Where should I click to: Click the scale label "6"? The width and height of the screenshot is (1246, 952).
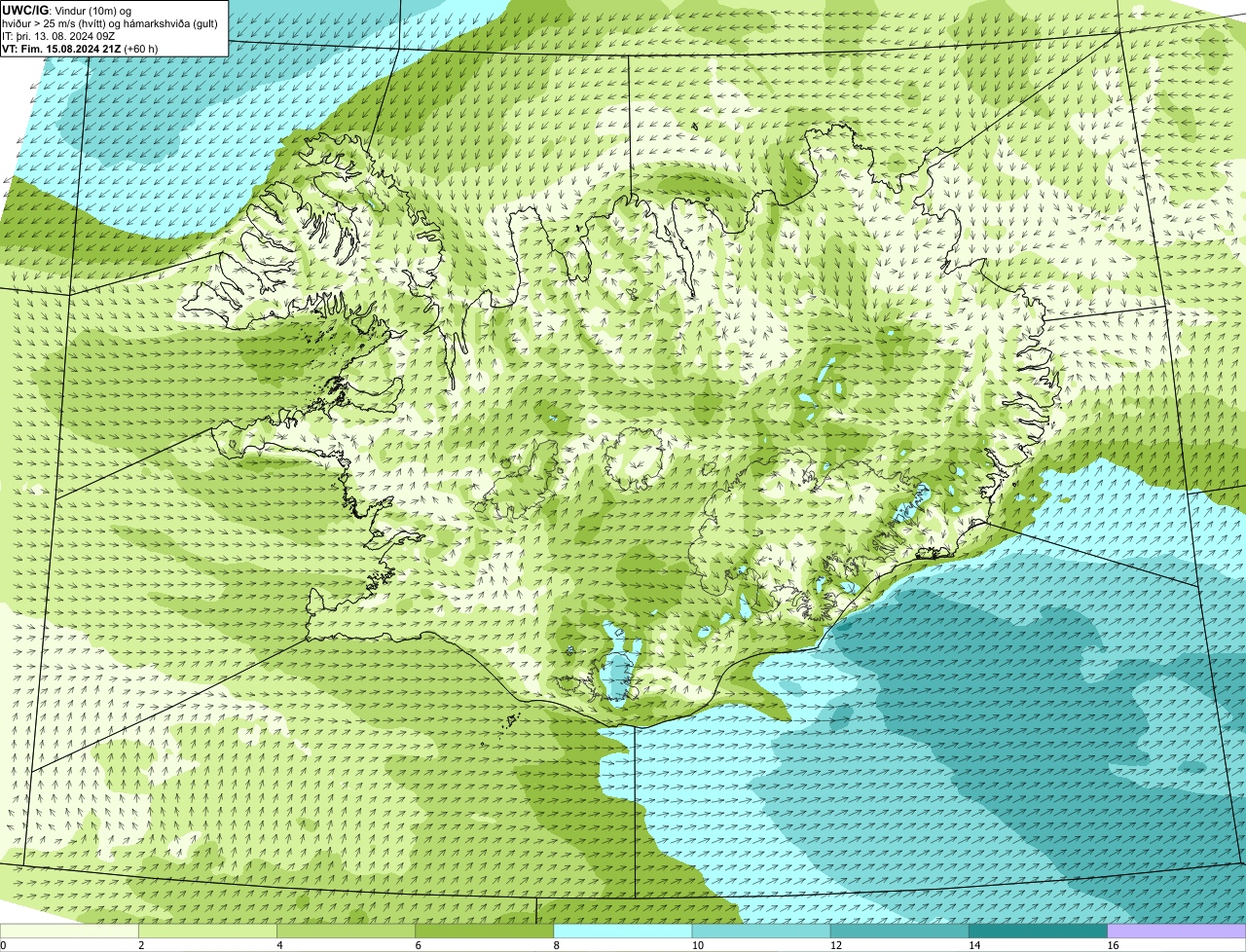(x=418, y=945)
